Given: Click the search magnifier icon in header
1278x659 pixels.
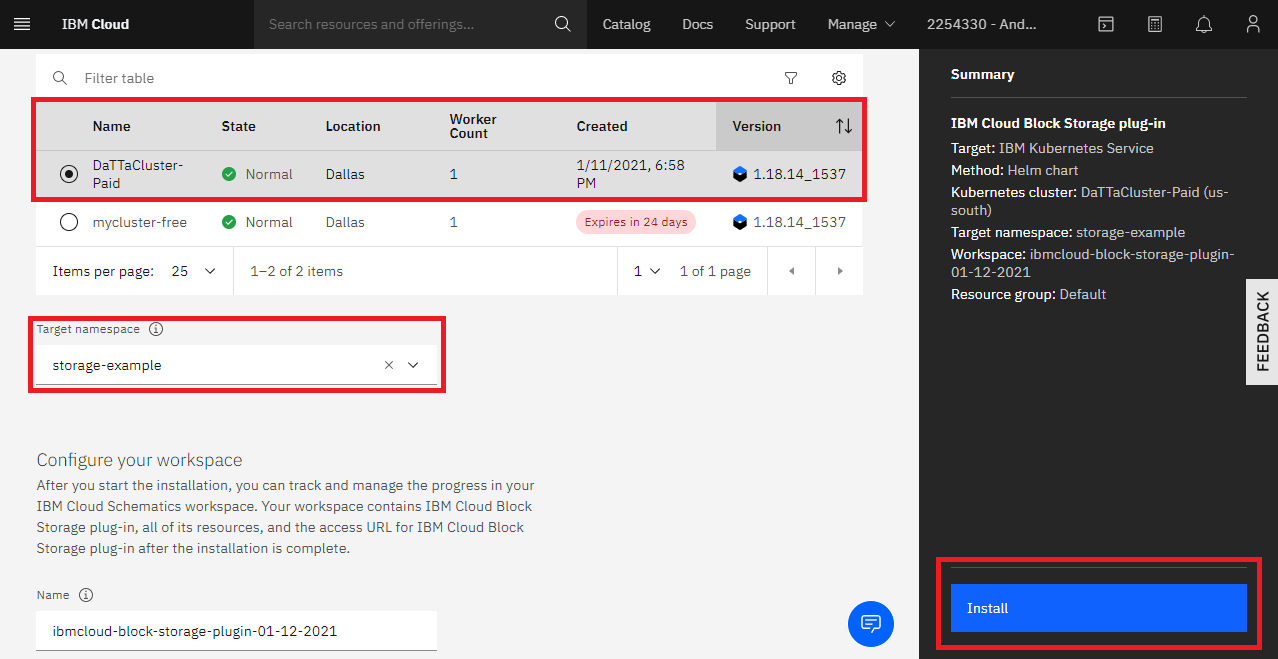Looking at the screenshot, I should point(563,24).
